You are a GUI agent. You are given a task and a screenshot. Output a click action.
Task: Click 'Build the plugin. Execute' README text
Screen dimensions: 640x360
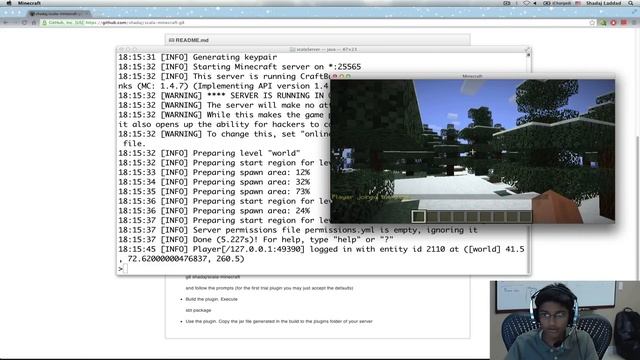pyautogui.click(x=211, y=299)
